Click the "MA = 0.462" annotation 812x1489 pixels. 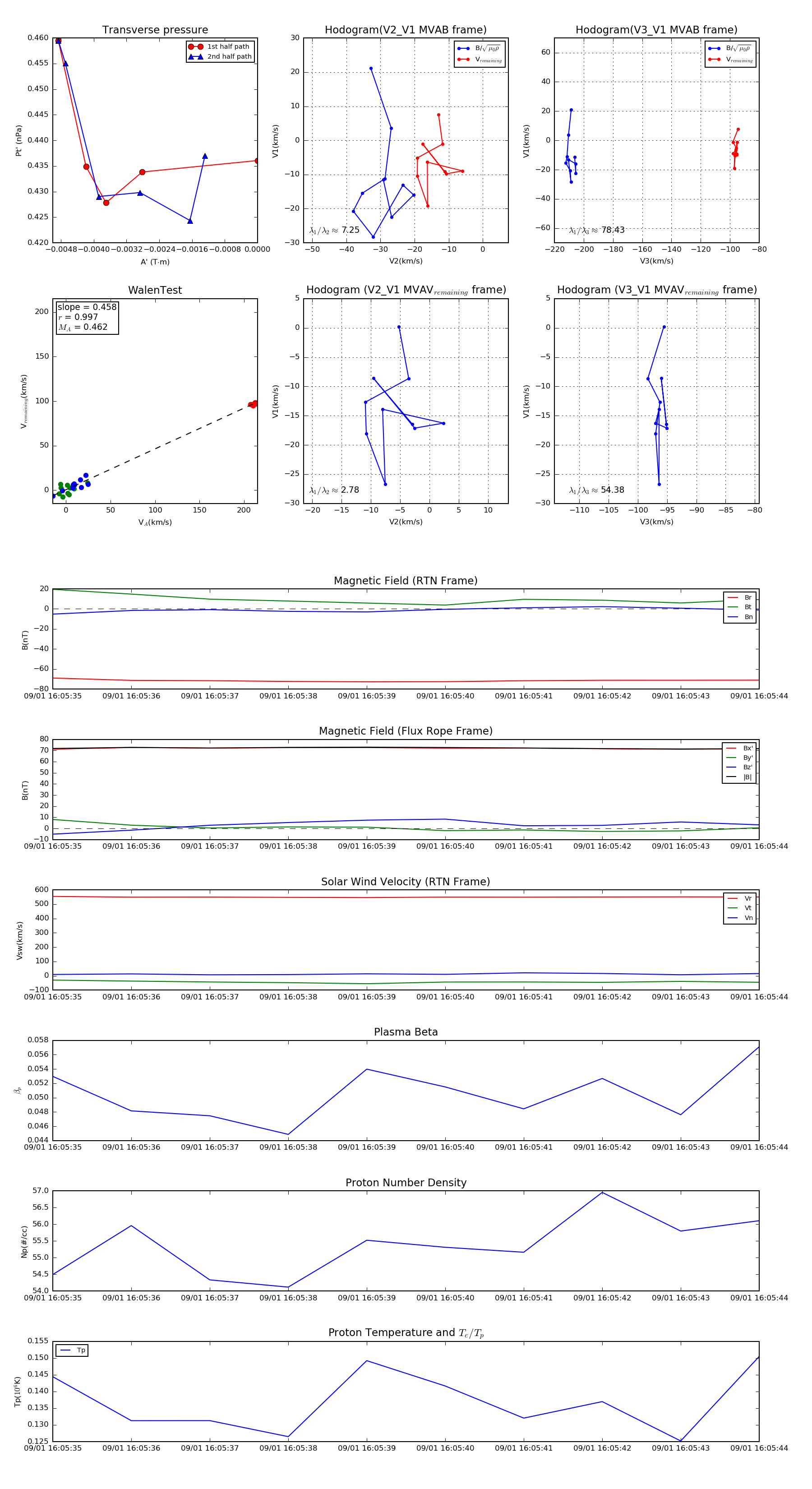pos(83,327)
